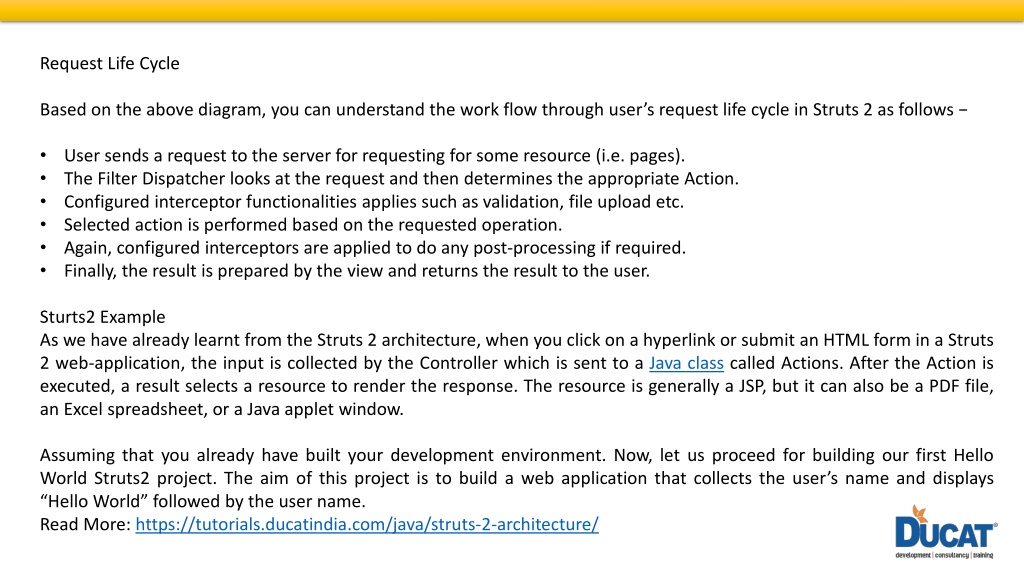Click the 'Request Life Cycle' heading

(x=110, y=63)
